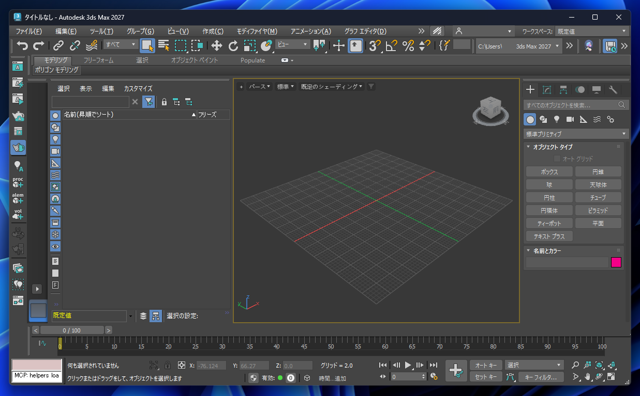Toggle the scene explorer lock icon
The image size is (640, 396).
click(164, 102)
